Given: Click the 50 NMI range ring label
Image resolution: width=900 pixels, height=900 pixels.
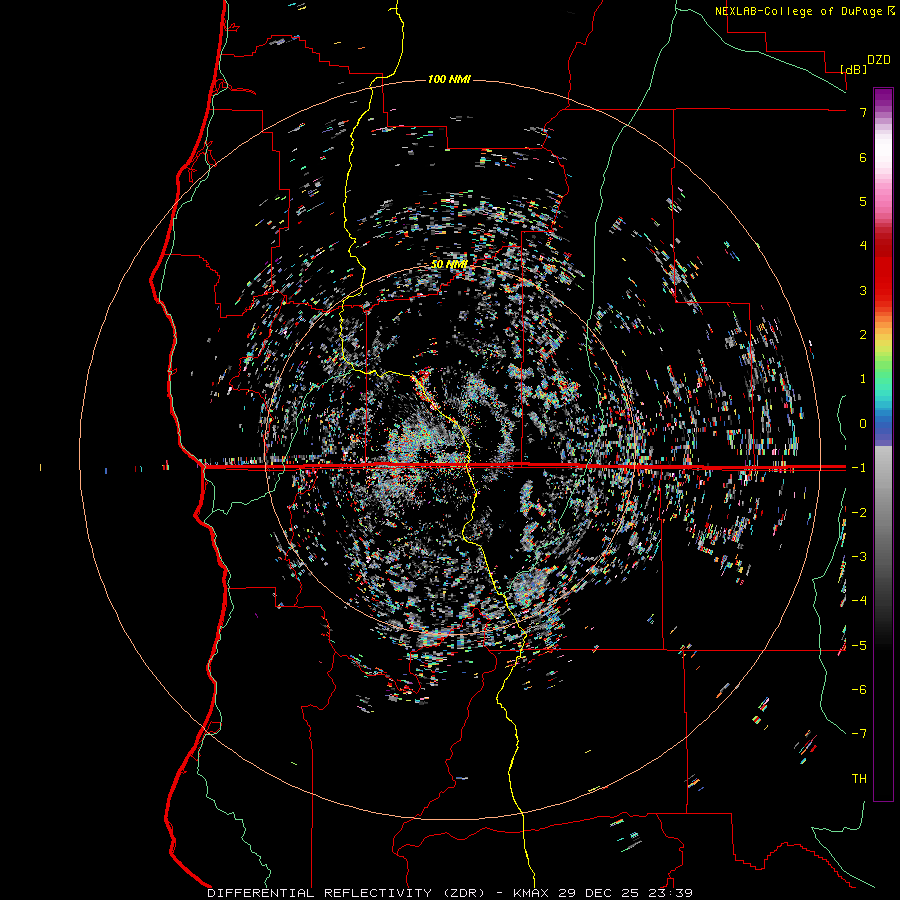Looking at the screenshot, I should click(449, 264).
